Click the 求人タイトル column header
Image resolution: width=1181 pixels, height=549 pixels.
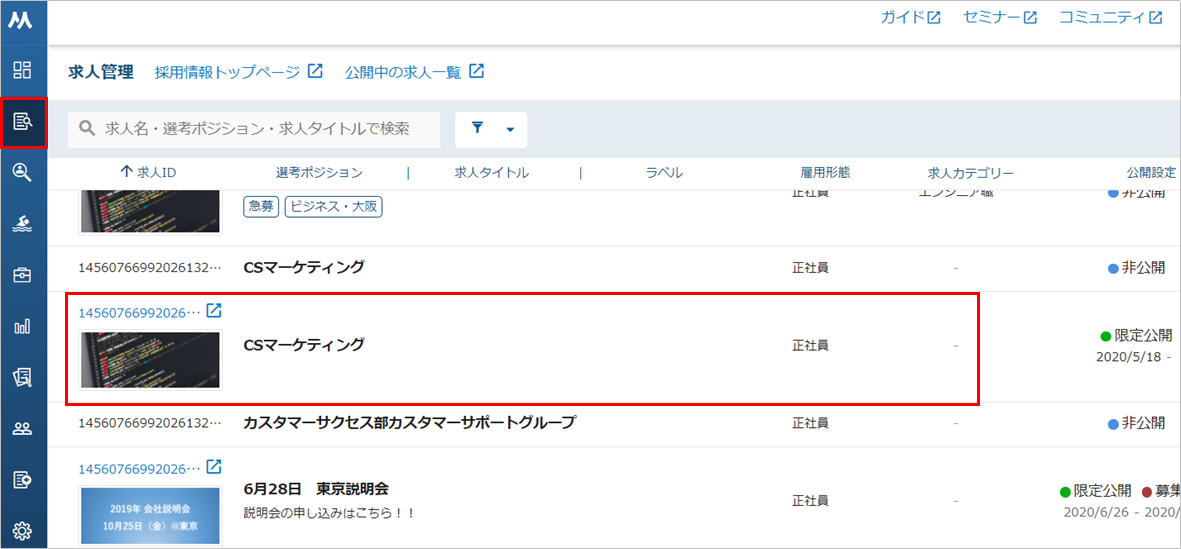coord(492,173)
